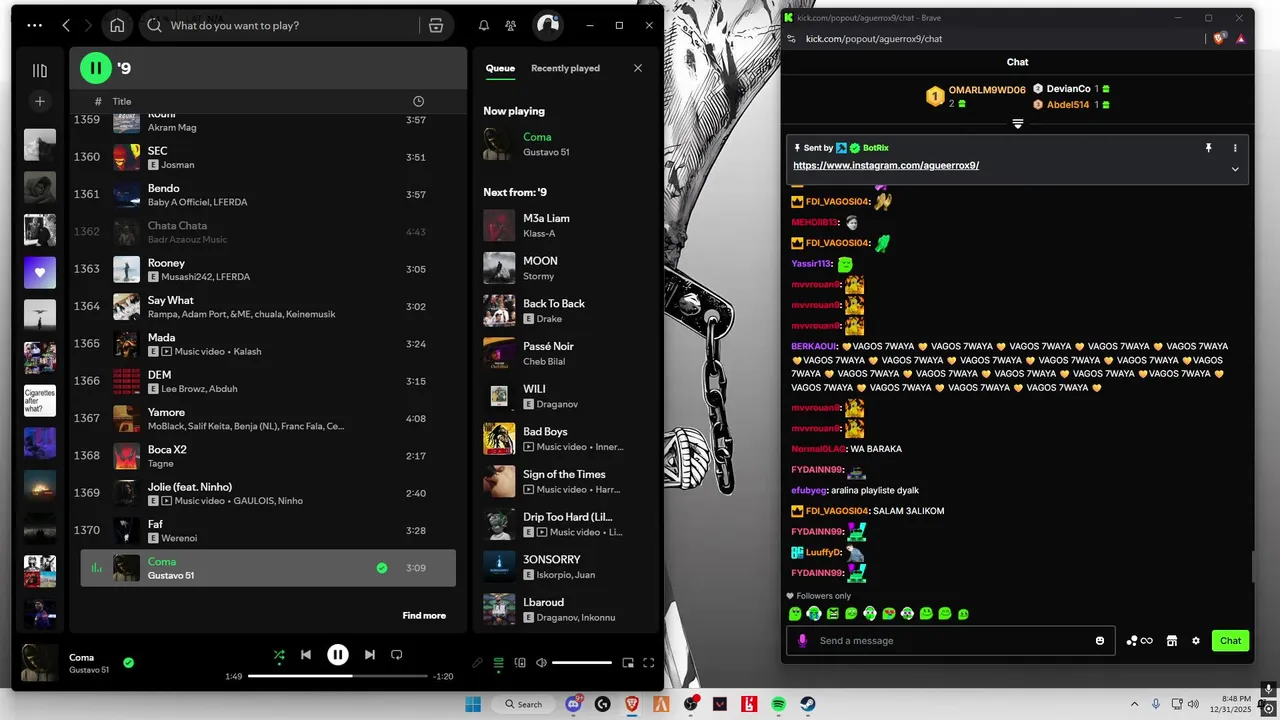Toggle shuffle in the Spotify player bar
The height and width of the screenshot is (720, 1280).
279,655
